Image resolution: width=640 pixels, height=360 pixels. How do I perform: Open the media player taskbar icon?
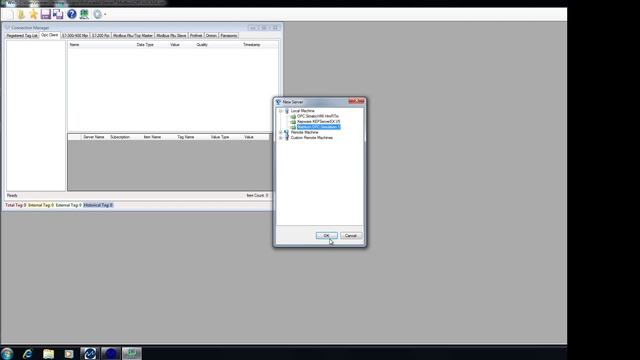69,354
